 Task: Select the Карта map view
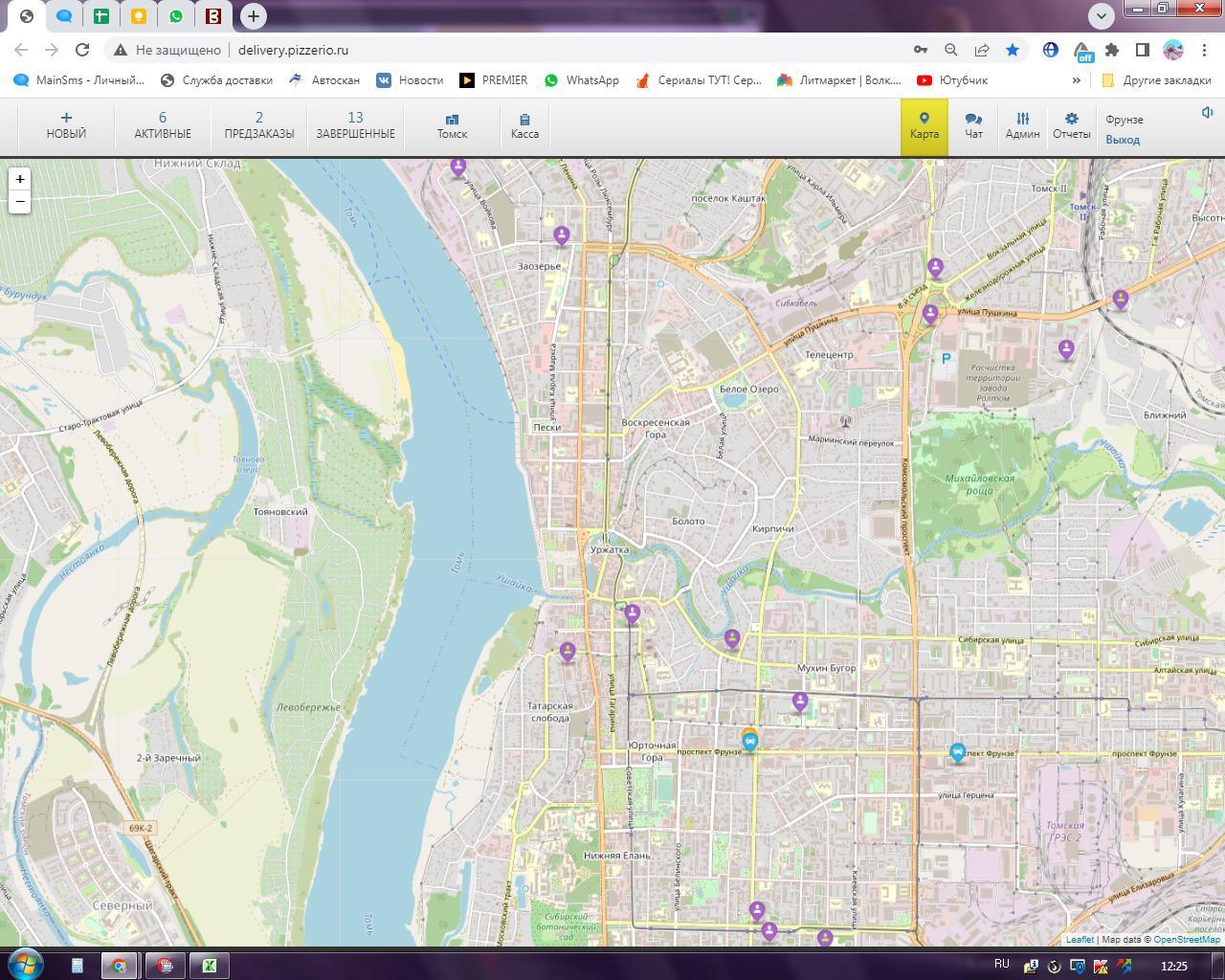[924, 125]
